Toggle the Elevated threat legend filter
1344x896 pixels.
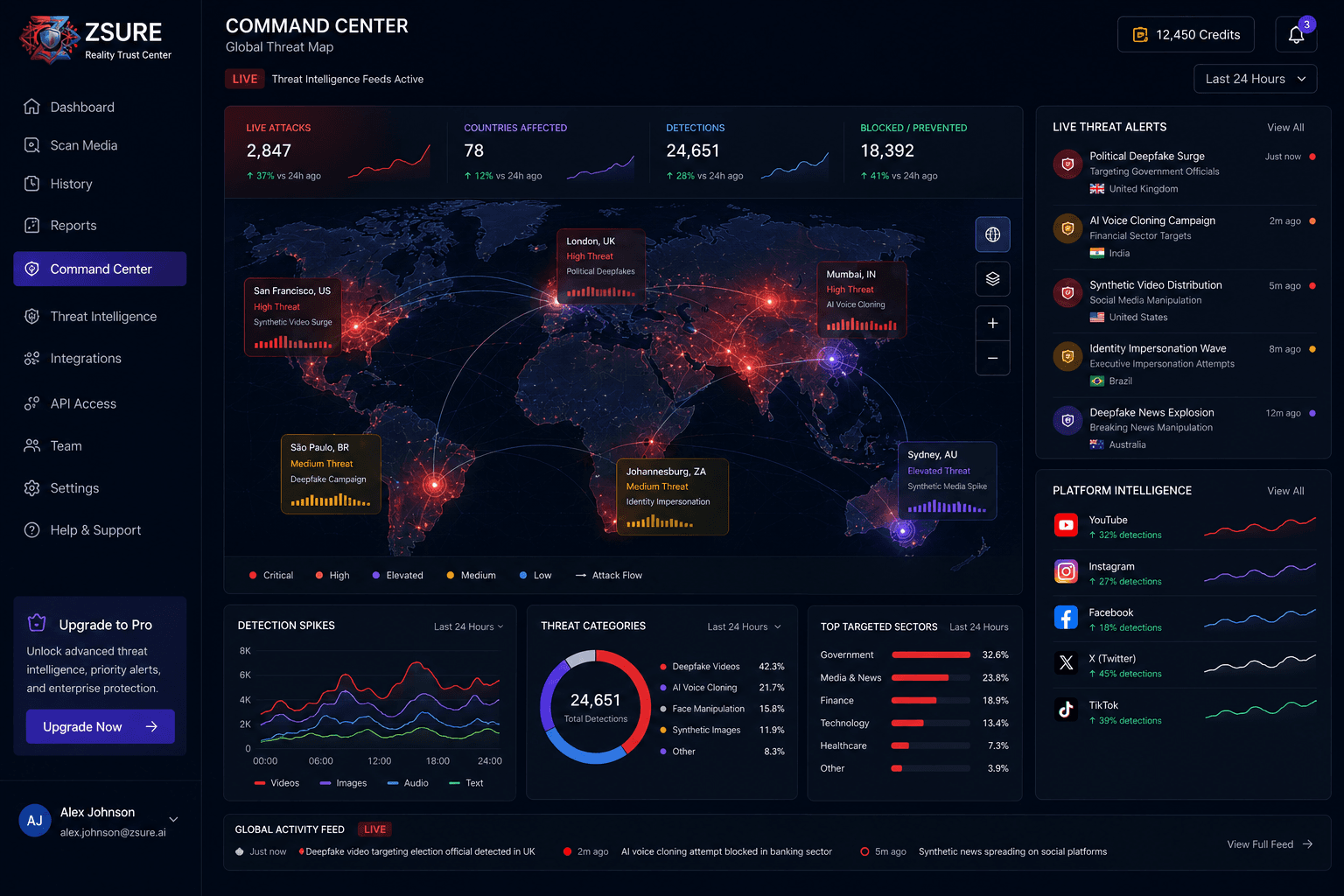tap(397, 575)
